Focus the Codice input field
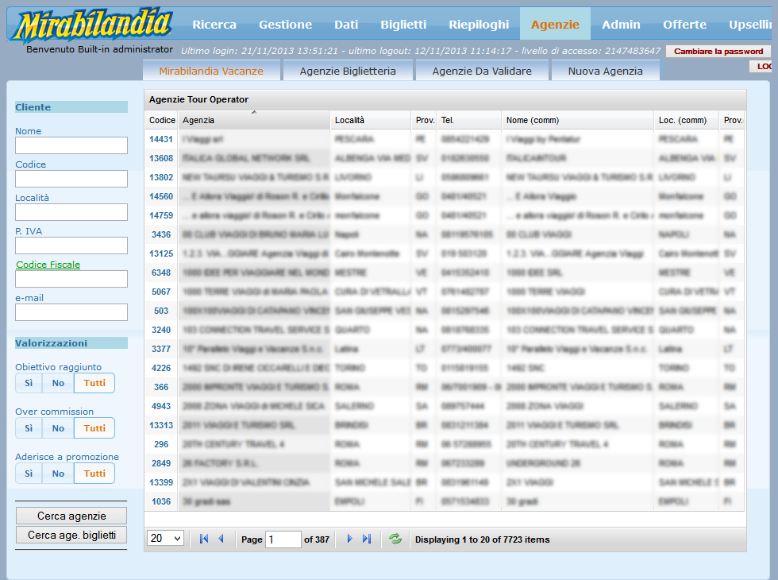 click(x=71, y=179)
